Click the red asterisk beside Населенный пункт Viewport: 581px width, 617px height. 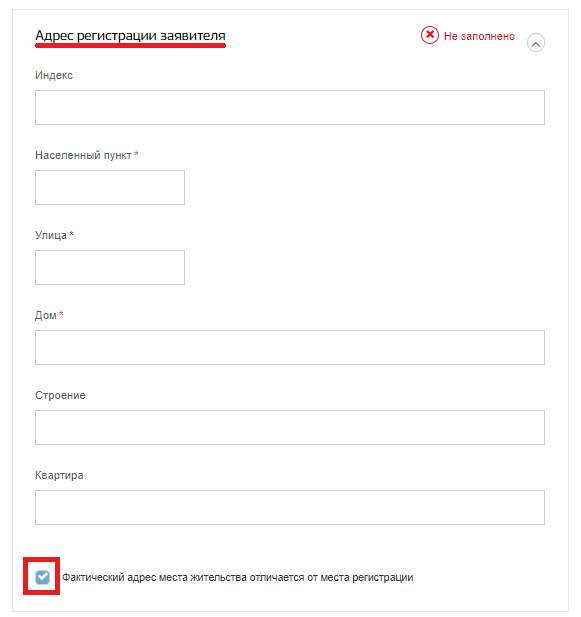pyautogui.click(x=136, y=154)
